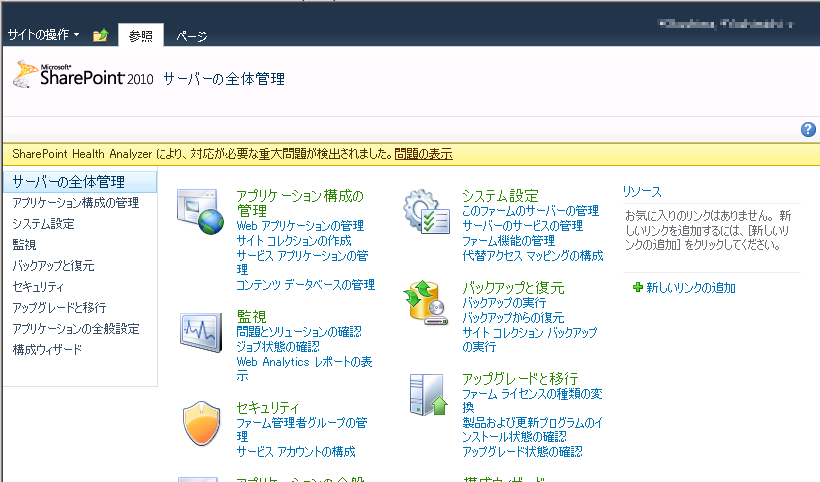Open サーバーのサービスの管理 link

coord(522,225)
